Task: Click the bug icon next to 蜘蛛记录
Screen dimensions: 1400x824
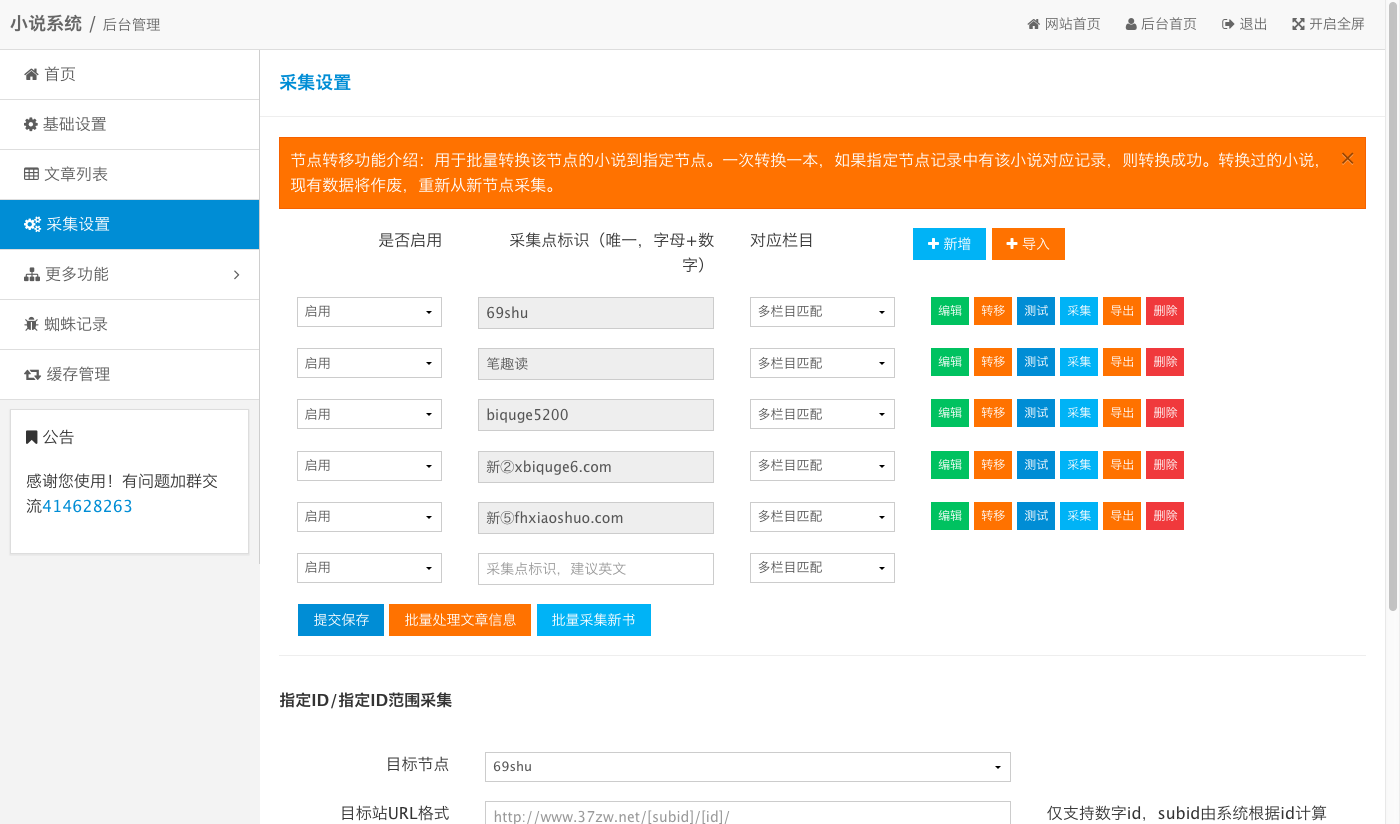Action: [31, 324]
